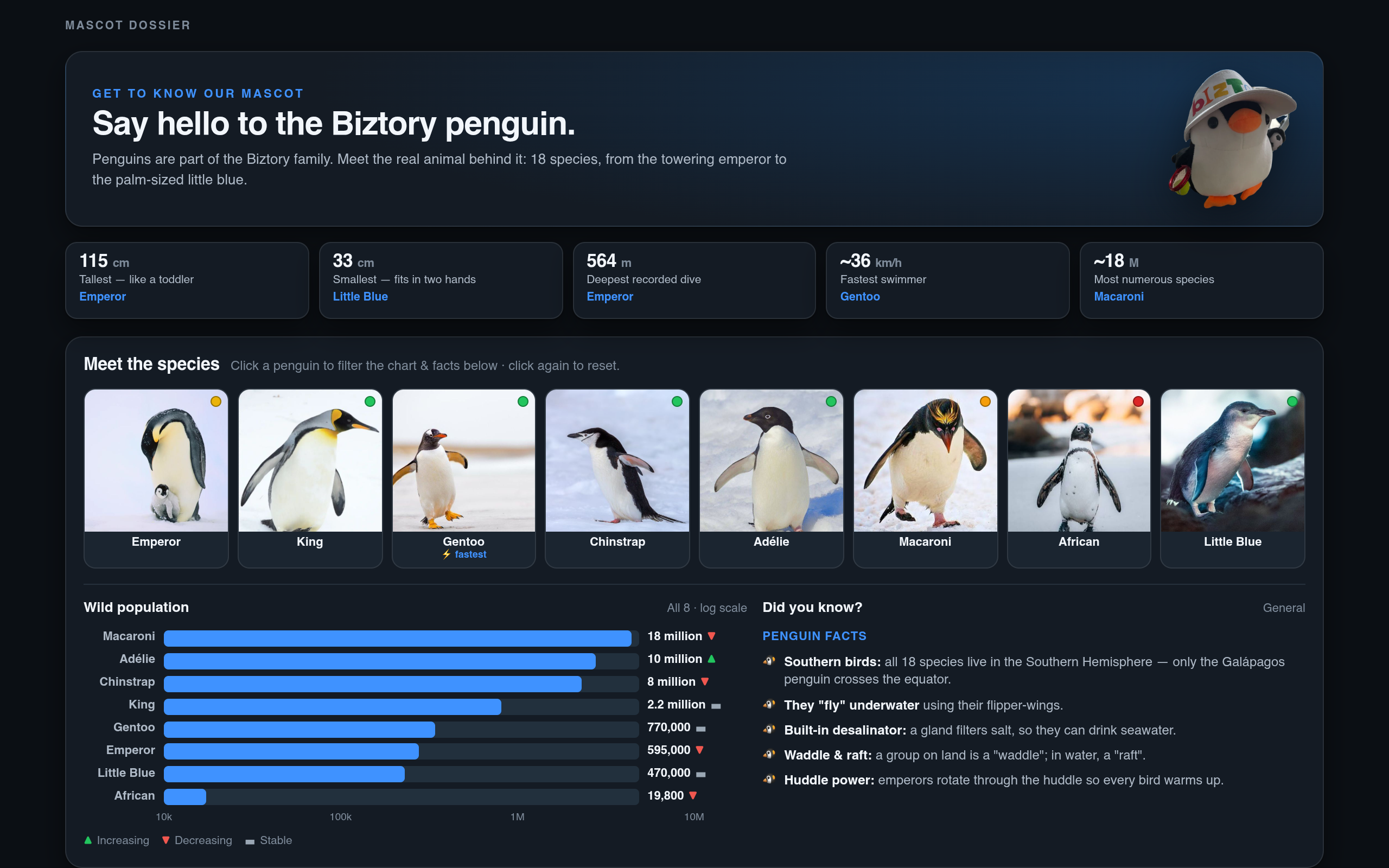Click the penguin bullet beside "Southern birds"
1389x868 pixels.
(769, 661)
